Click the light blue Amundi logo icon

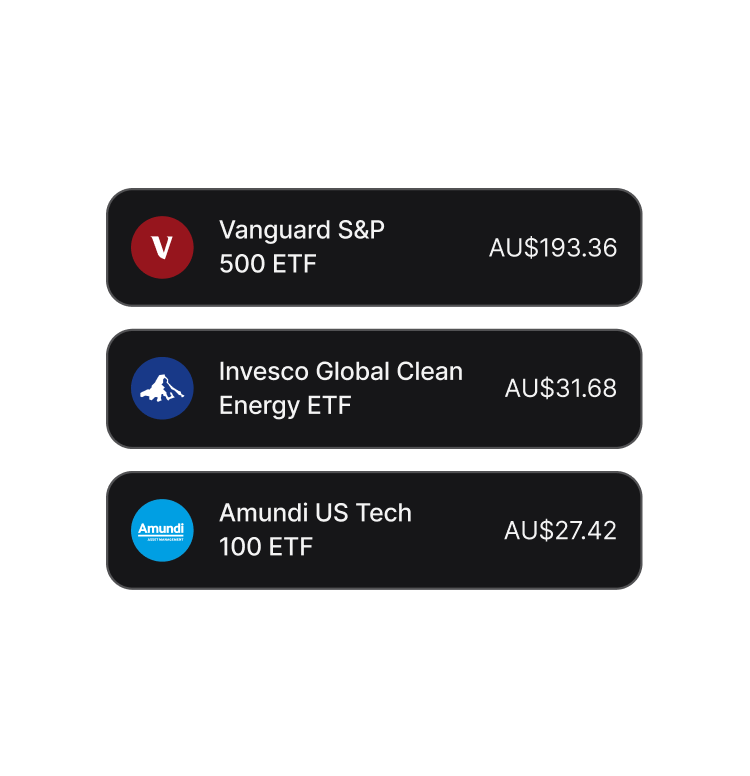(162, 530)
